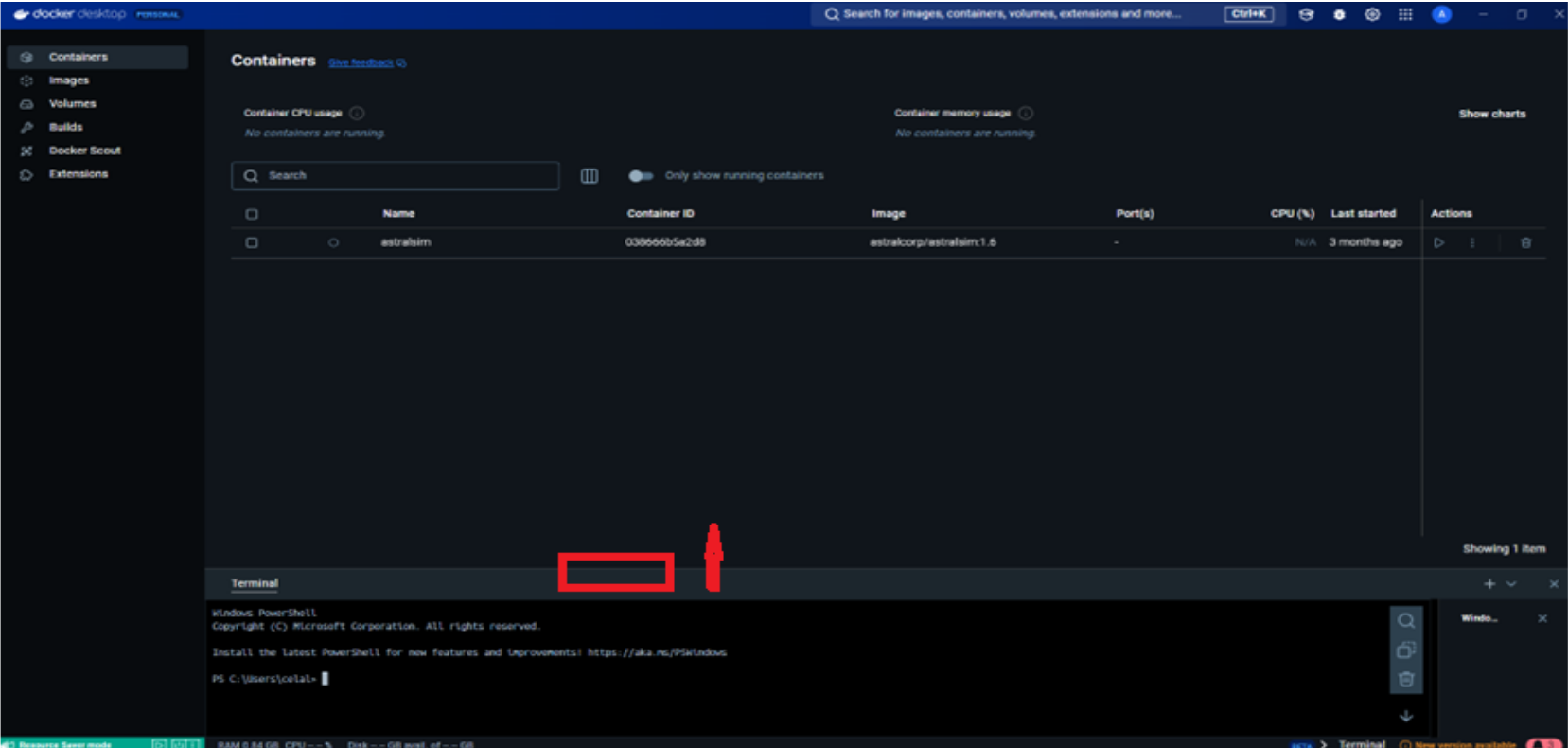This screenshot has width=1568, height=748.
Task: Click the Docker Desktop whale logo
Action: tap(21, 14)
